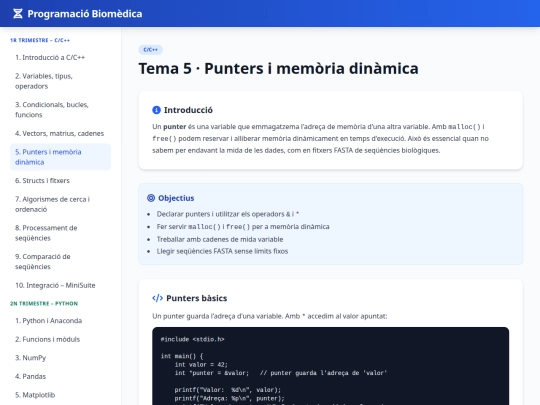This screenshot has height=405, width=540.
Task: Open 9. Comparació de seqüències
Action: click(x=61, y=261)
